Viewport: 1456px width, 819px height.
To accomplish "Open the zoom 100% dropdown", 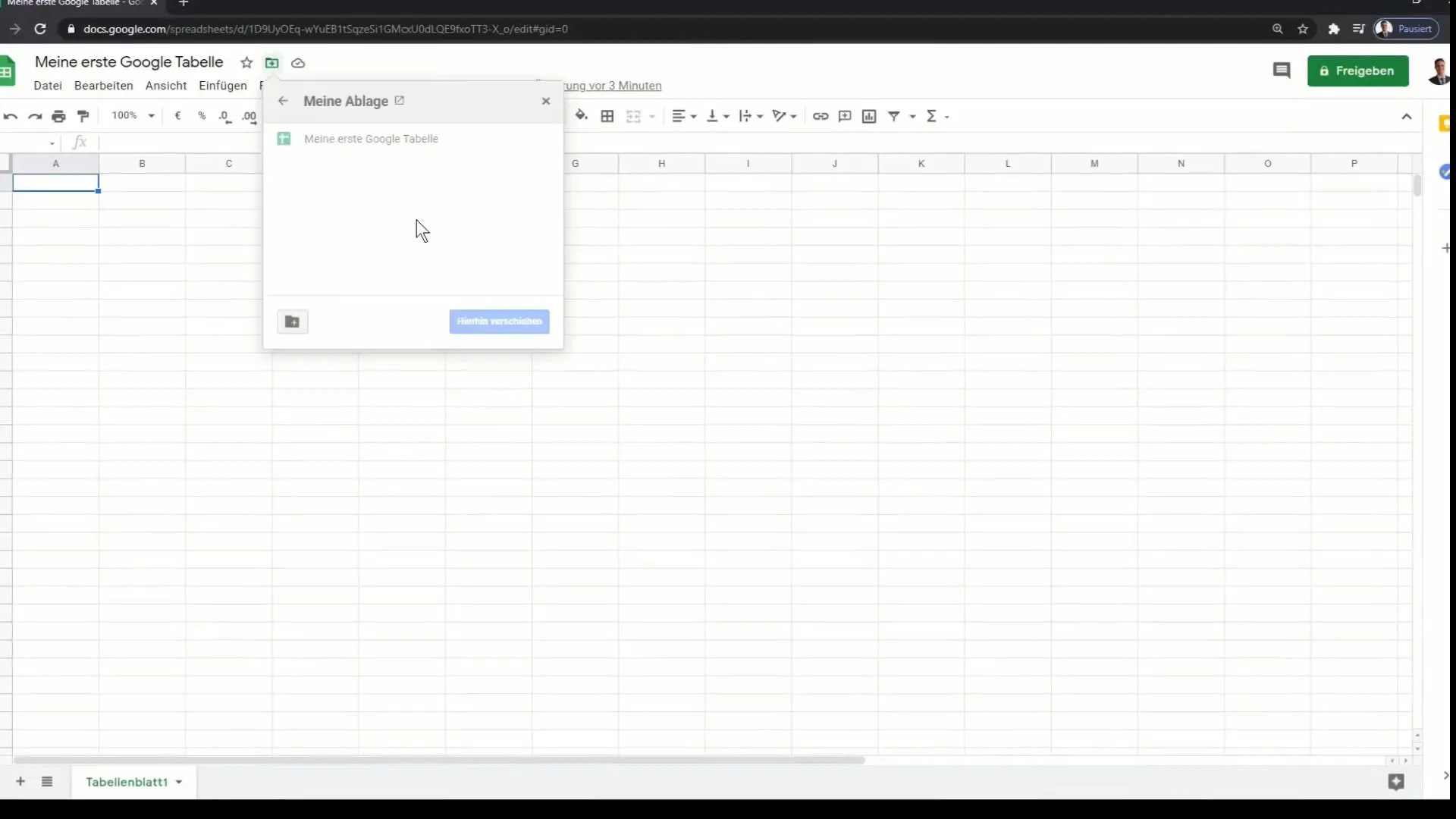I will [x=133, y=116].
